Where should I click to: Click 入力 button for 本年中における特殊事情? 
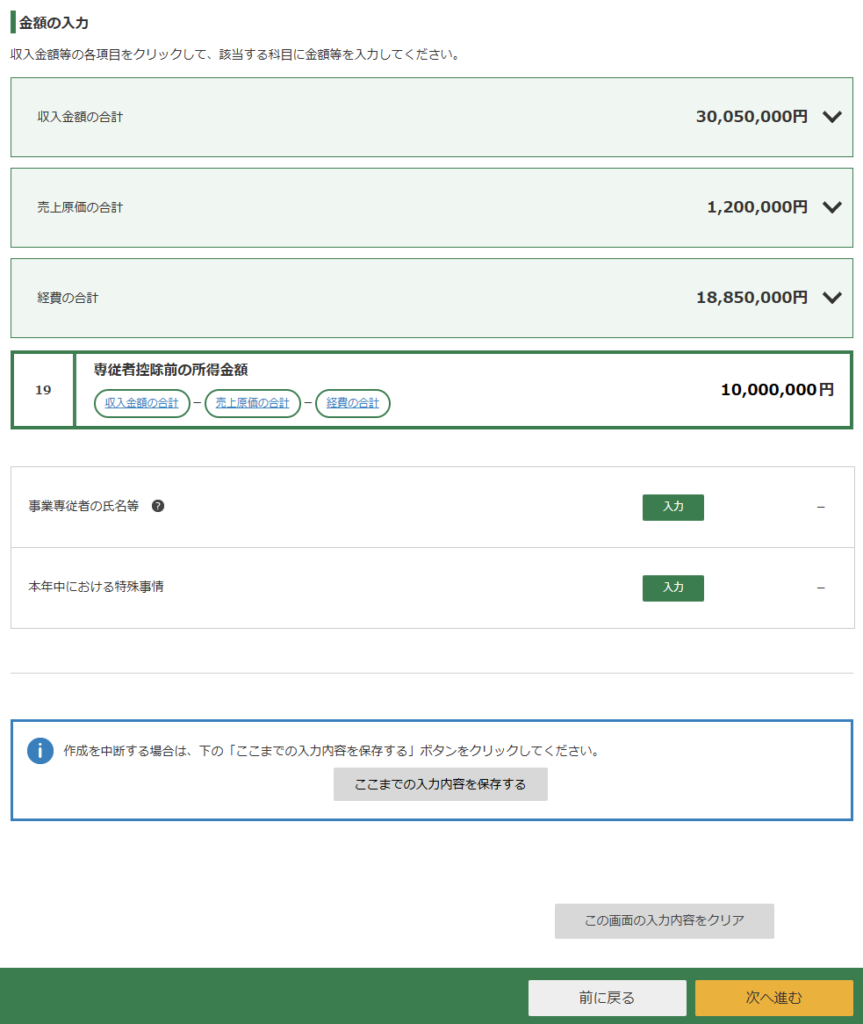[673, 588]
